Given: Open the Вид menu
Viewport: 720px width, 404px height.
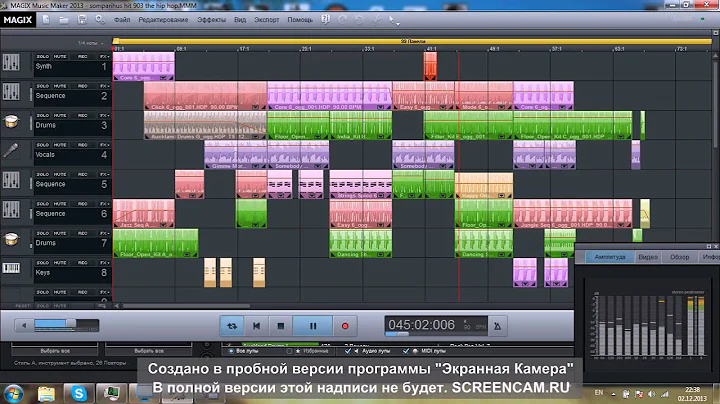Looking at the screenshot, I should point(240,20).
